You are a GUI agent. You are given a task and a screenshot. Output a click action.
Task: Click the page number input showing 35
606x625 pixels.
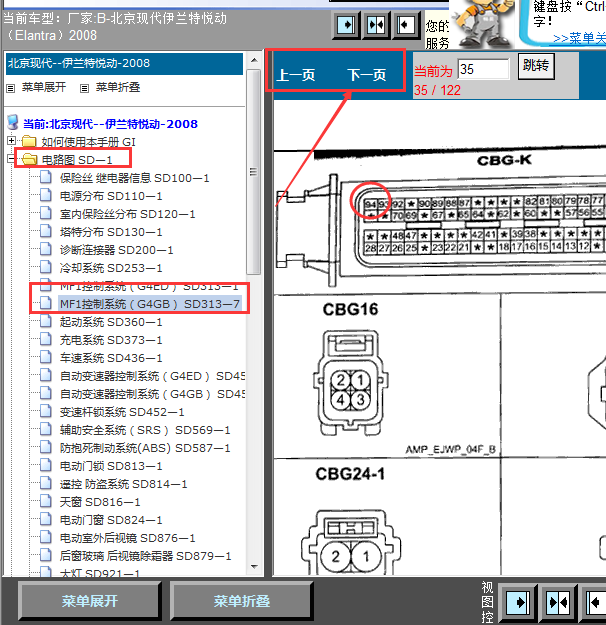coord(484,69)
